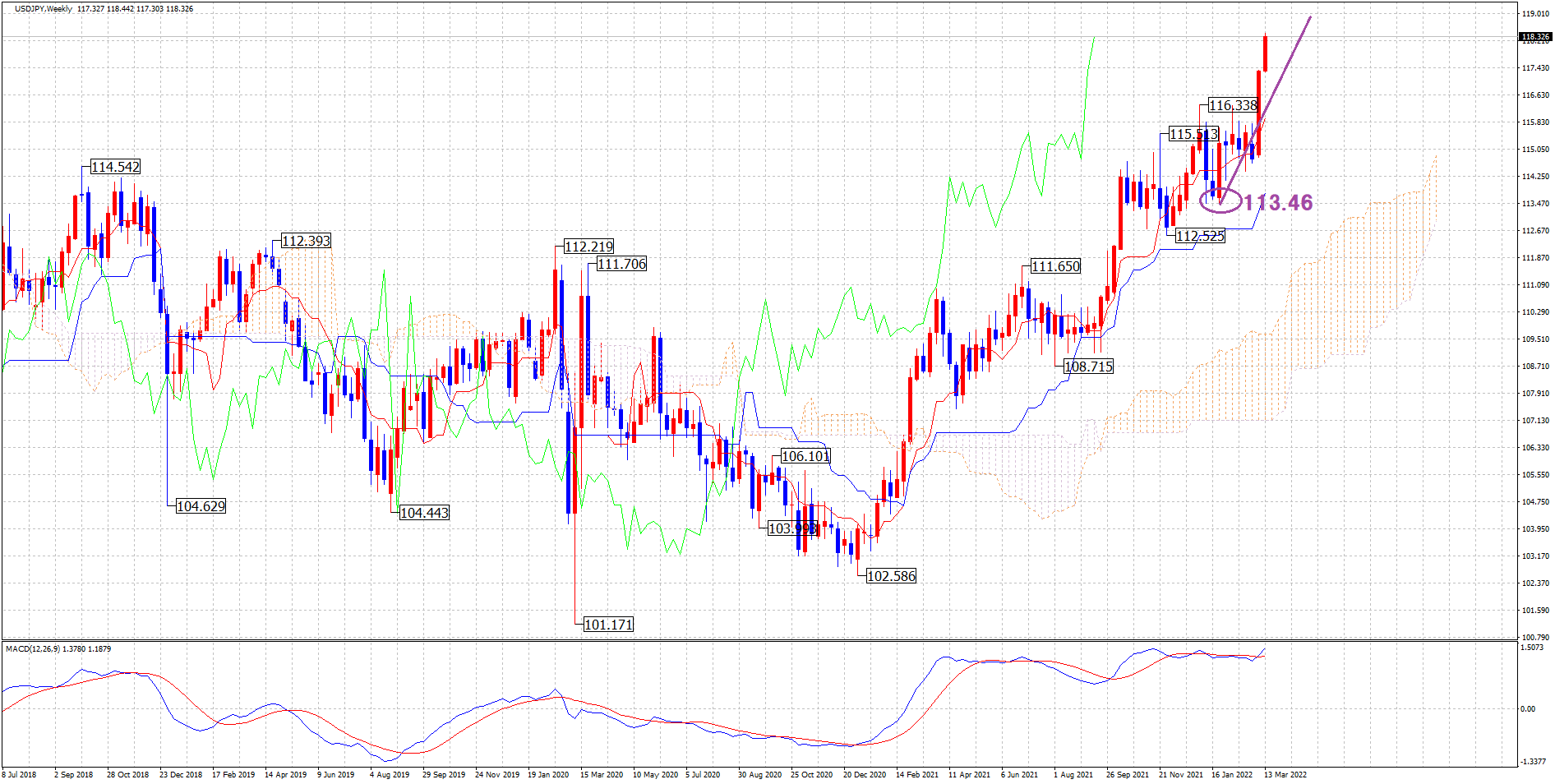Click the 112.219 price label
Screen dimensions: 1555x784
pos(588,247)
